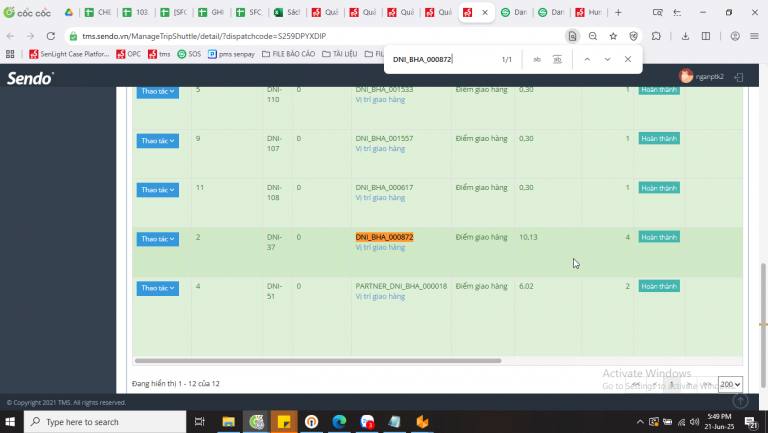Screen dimensions: 768x433
Task: Open the browser profile icon
Action: coord(735,36)
